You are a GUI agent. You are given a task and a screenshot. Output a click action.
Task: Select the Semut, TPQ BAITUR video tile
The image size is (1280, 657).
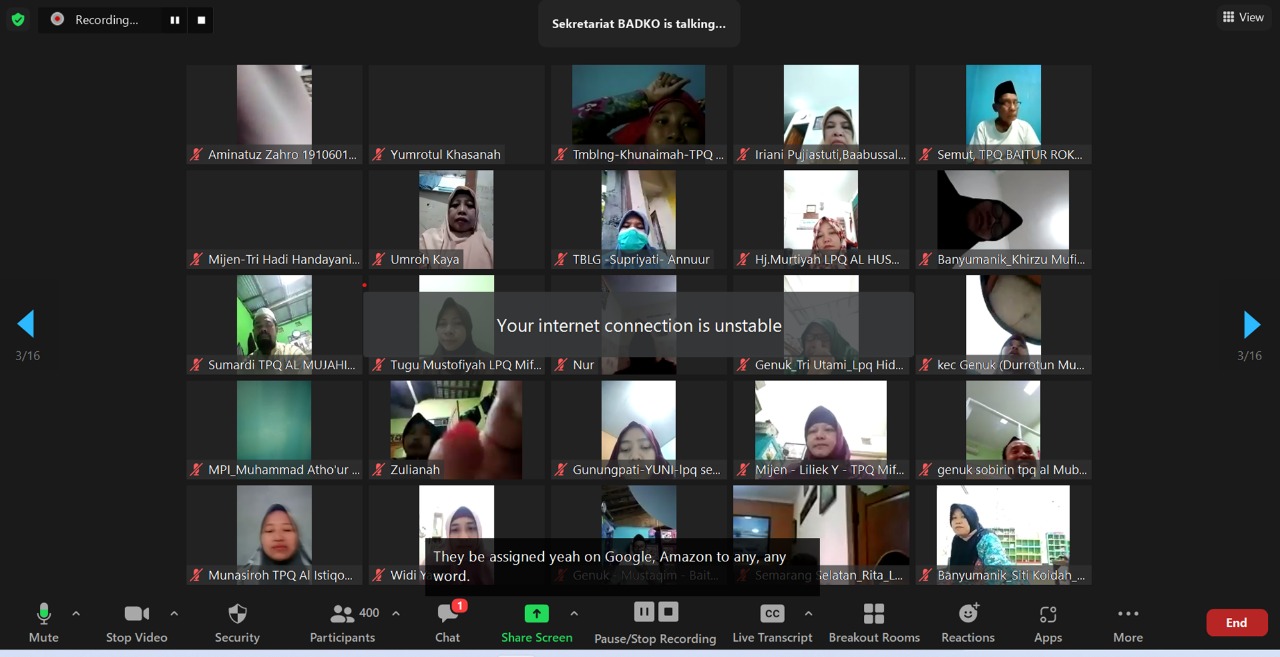(1003, 114)
